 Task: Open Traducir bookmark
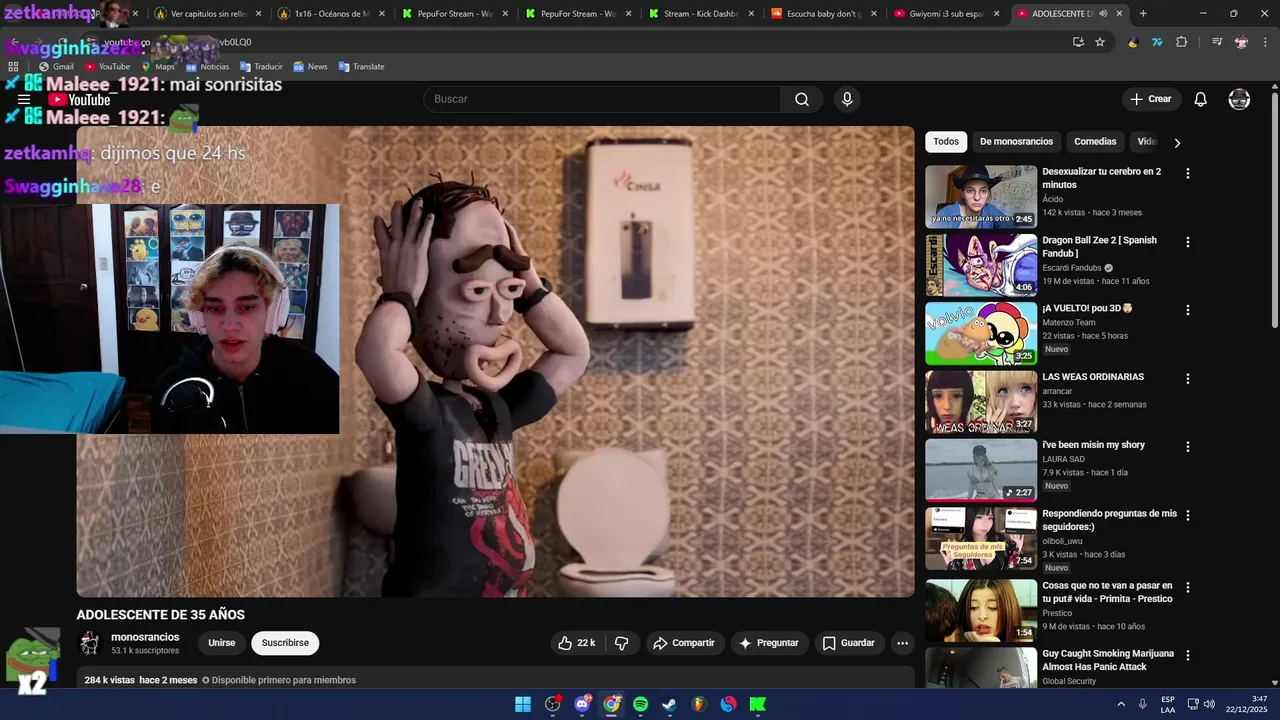(261, 66)
